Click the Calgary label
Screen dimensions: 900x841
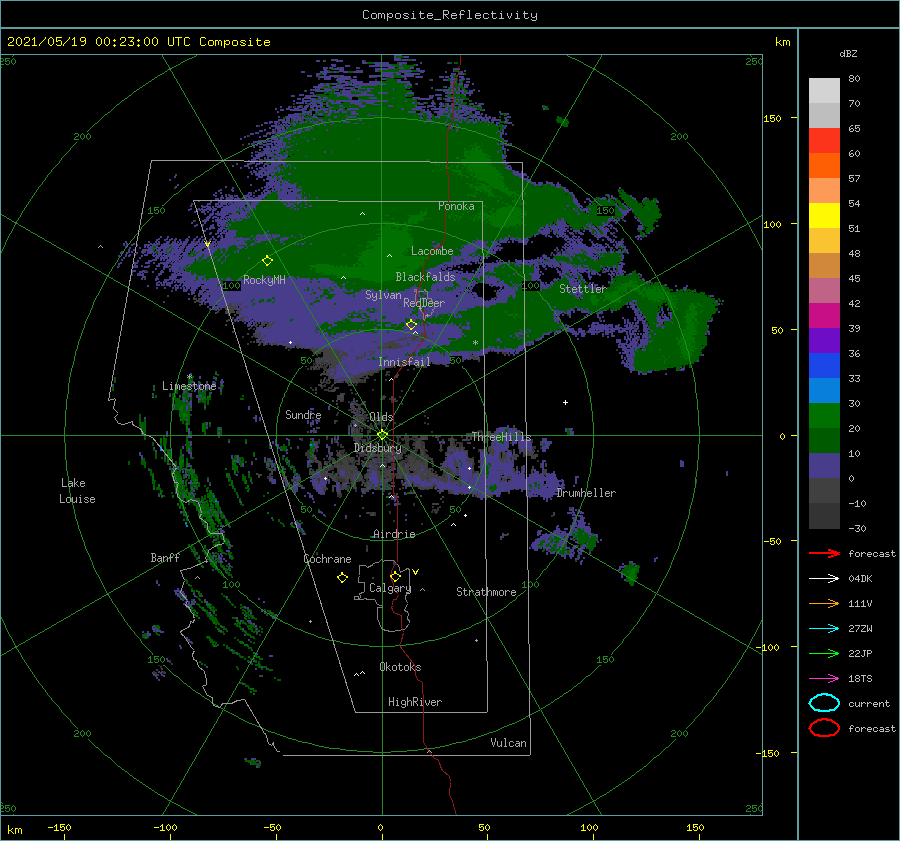(390, 588)
